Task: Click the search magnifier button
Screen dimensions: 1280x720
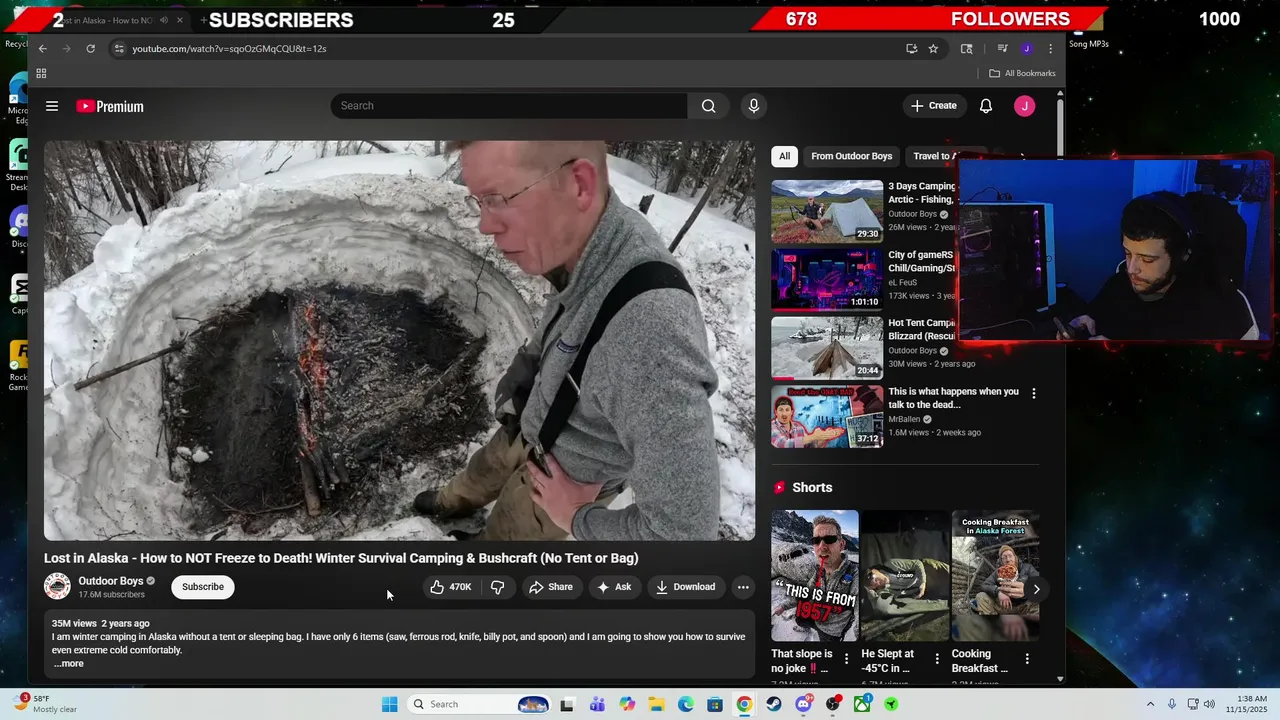Action: 708,106
